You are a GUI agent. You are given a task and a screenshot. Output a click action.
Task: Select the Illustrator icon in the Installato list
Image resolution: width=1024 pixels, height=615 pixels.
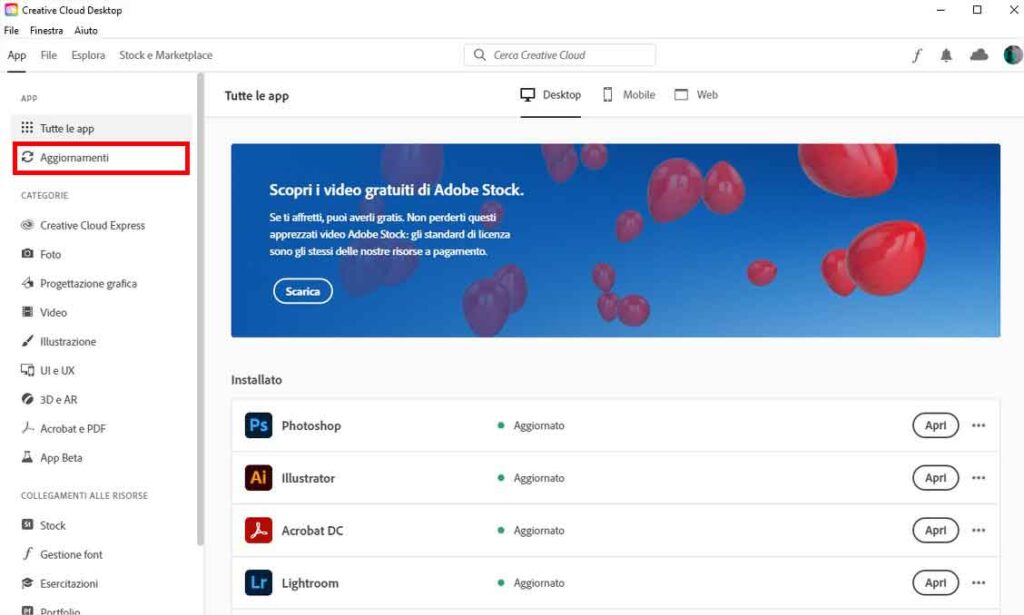(x=258, y=478)
